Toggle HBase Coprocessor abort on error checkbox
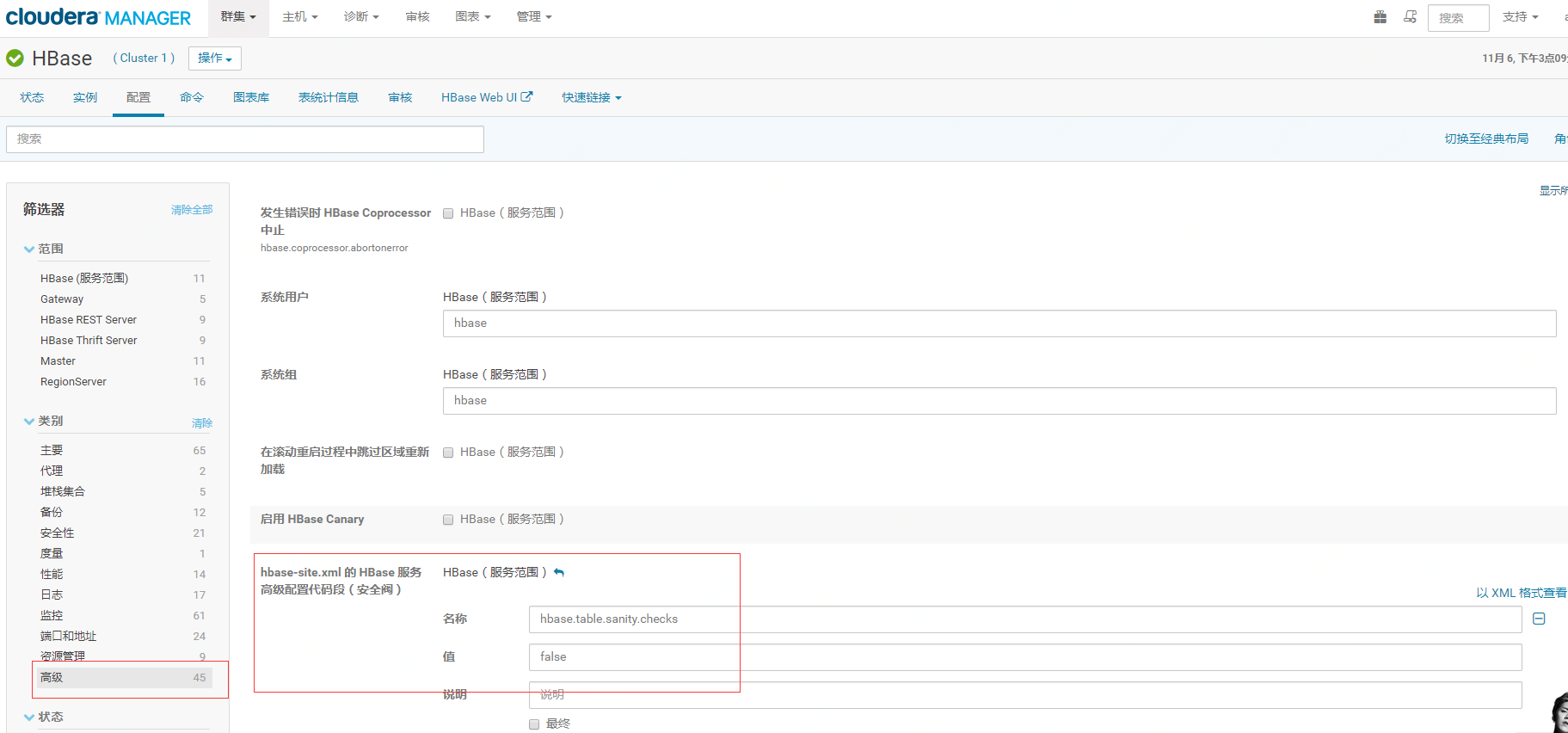Image resolution: width=1568 pixels, height=733 pixels. (448, 213)
